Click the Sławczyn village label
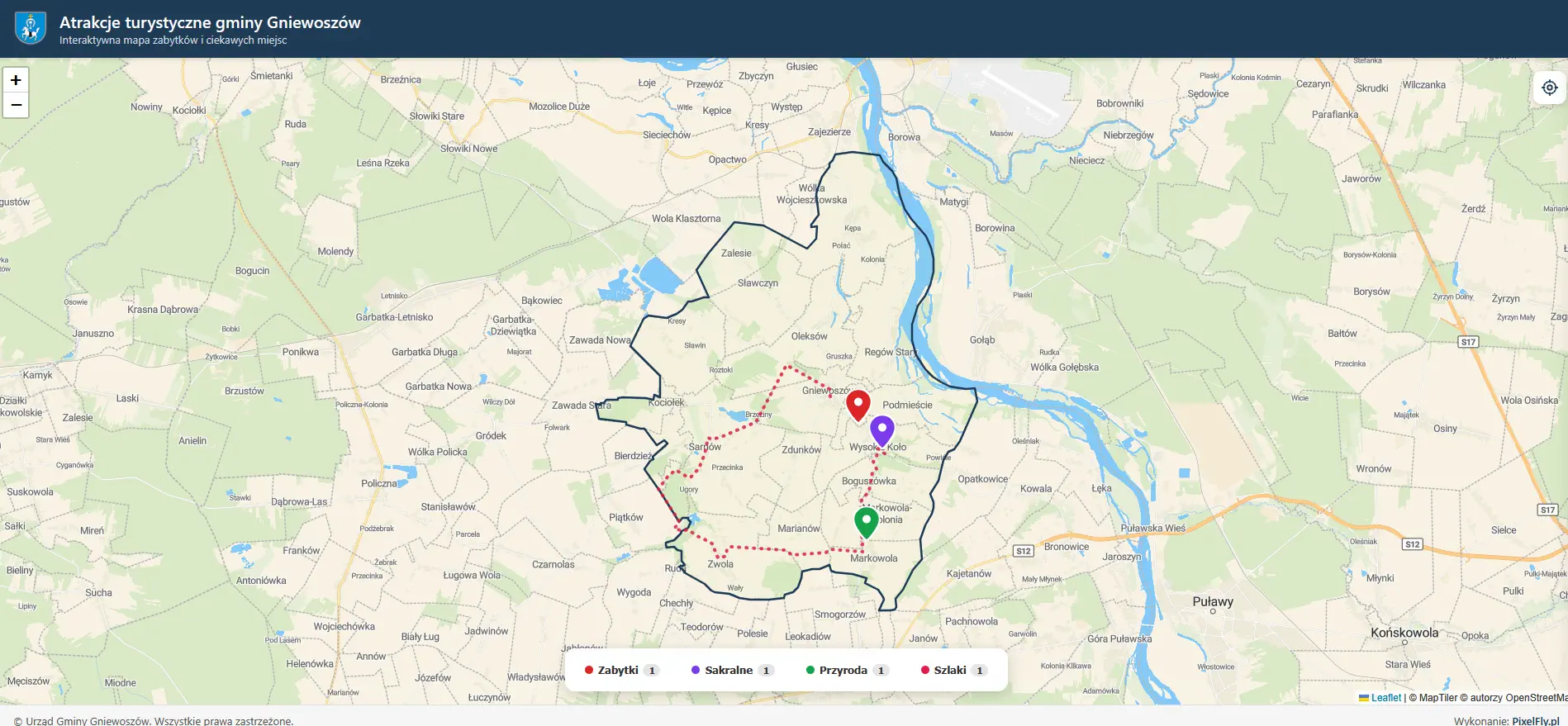The image size is (1568, 726). (x=758, y=282)
